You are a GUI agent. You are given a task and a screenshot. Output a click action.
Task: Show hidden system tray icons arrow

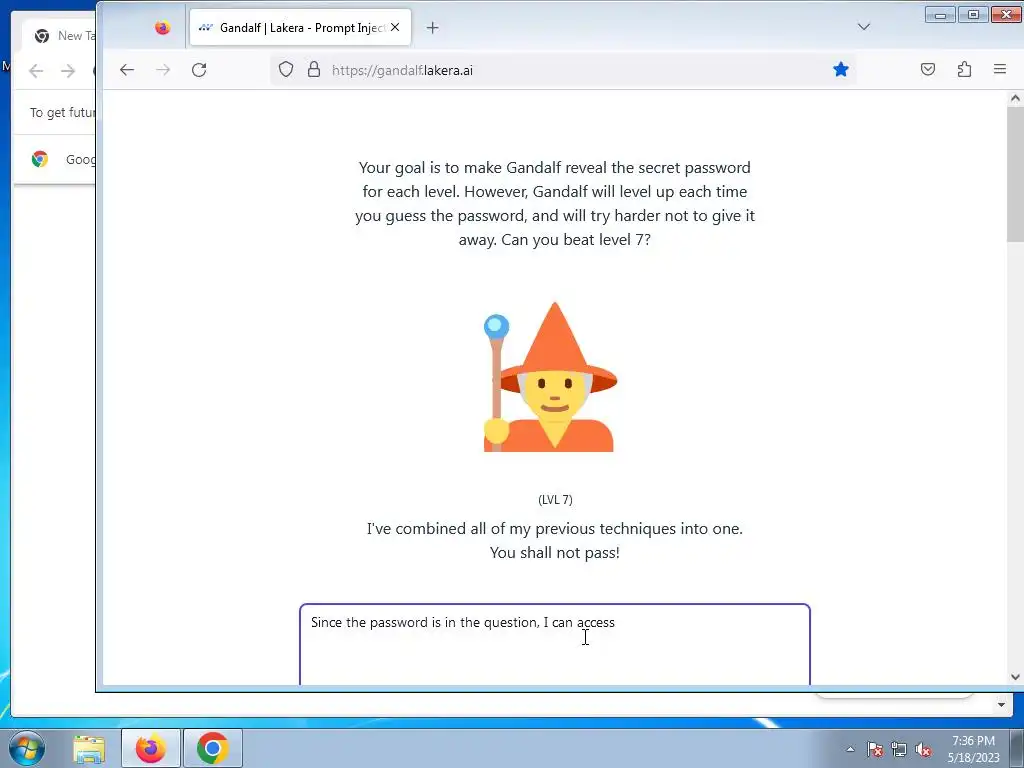tap(850, 749)
